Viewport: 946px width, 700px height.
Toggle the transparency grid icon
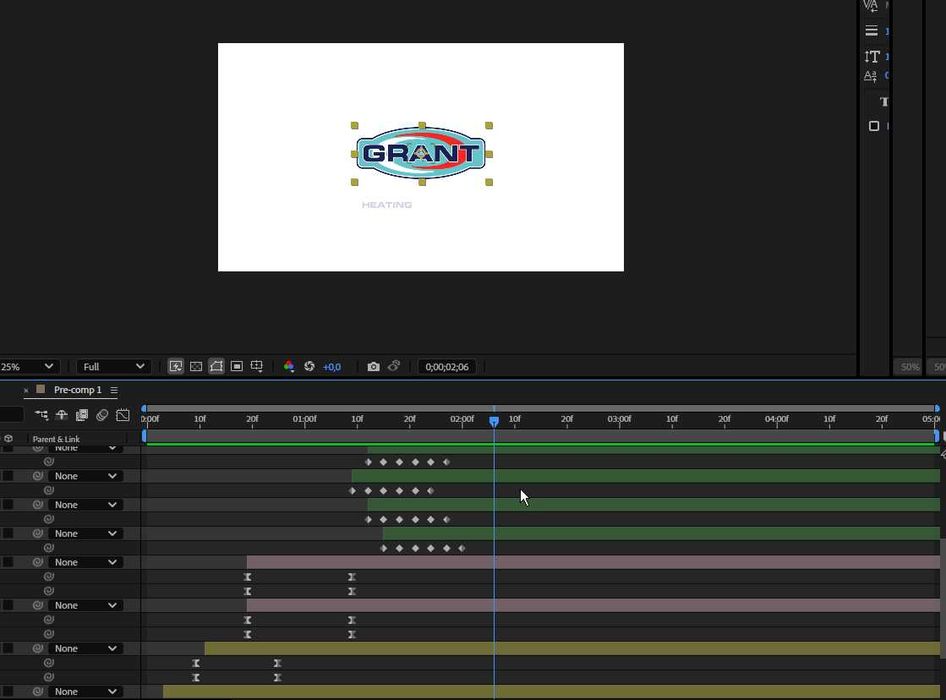[x=196, y=366]
